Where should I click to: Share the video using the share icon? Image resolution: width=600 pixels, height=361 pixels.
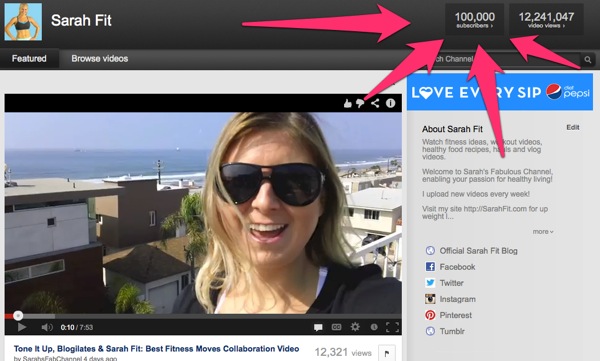(375, 103)
